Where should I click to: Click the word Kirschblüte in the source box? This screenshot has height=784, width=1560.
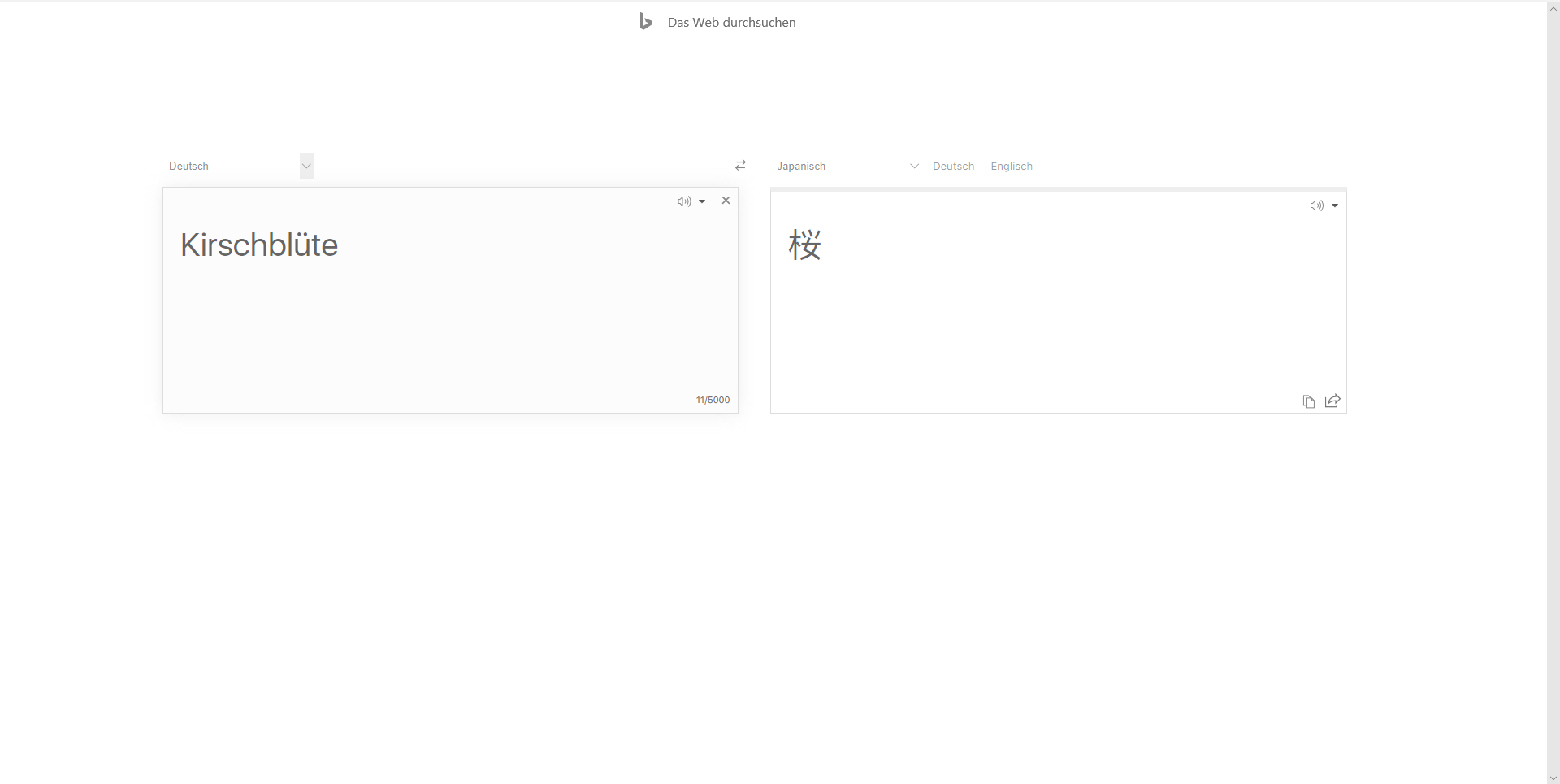click(258, 245)
